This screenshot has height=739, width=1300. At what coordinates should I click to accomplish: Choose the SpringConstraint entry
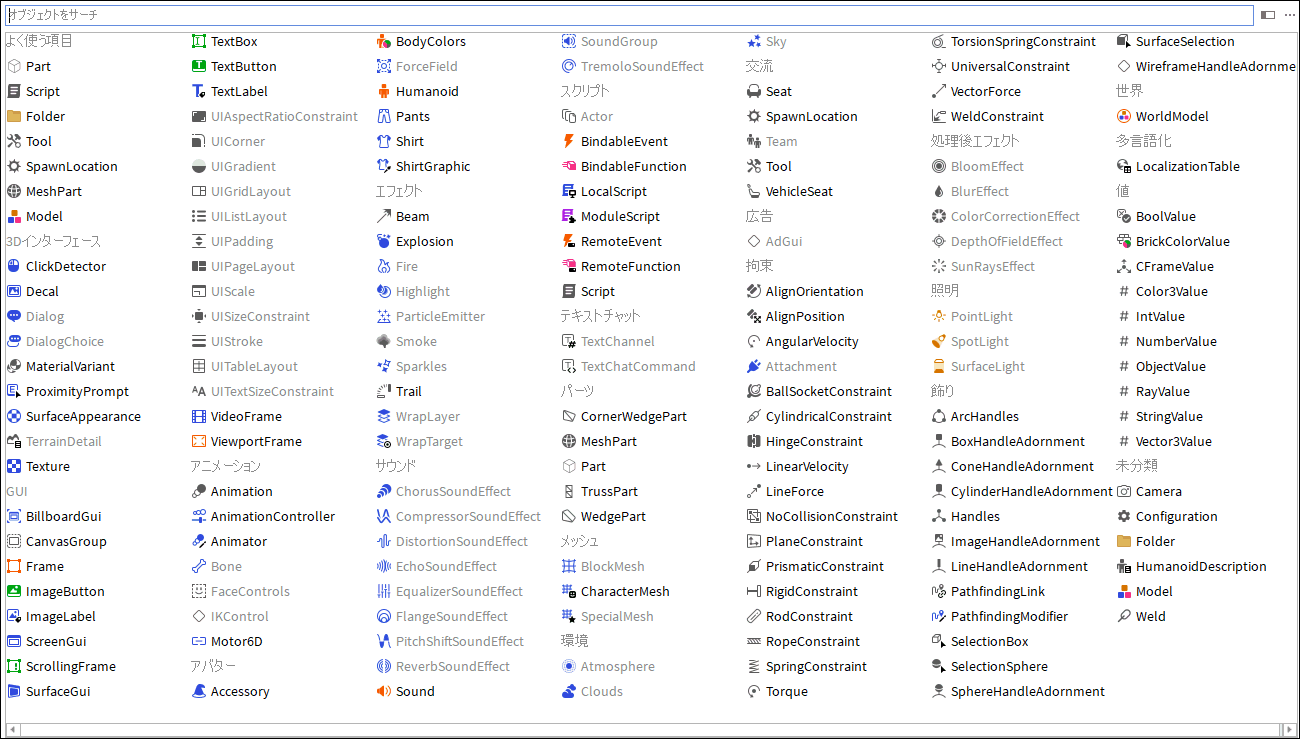point(816,666)
